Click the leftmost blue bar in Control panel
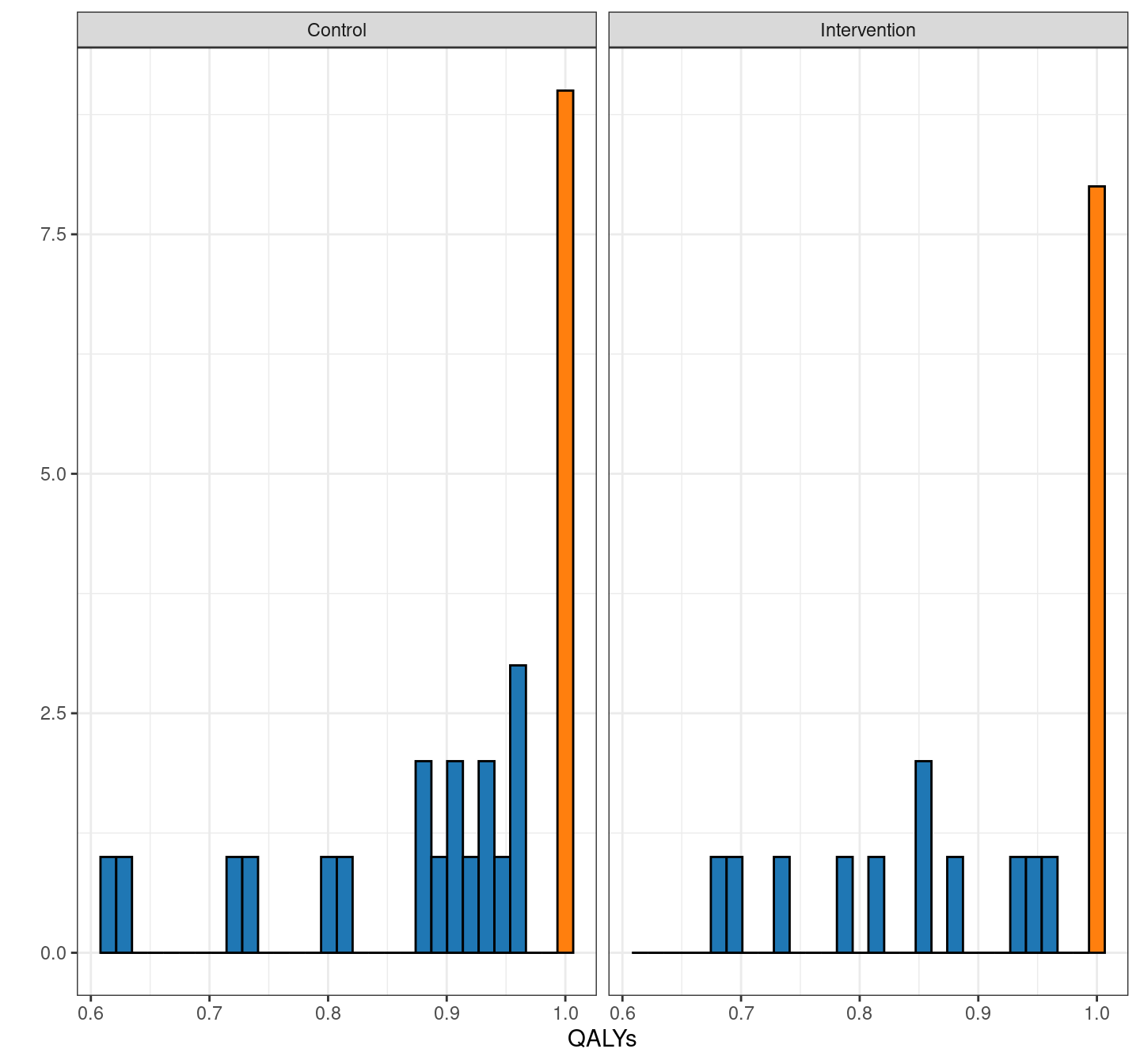The height and width of the screenshot is (1064, 1140). click(108, 904)
